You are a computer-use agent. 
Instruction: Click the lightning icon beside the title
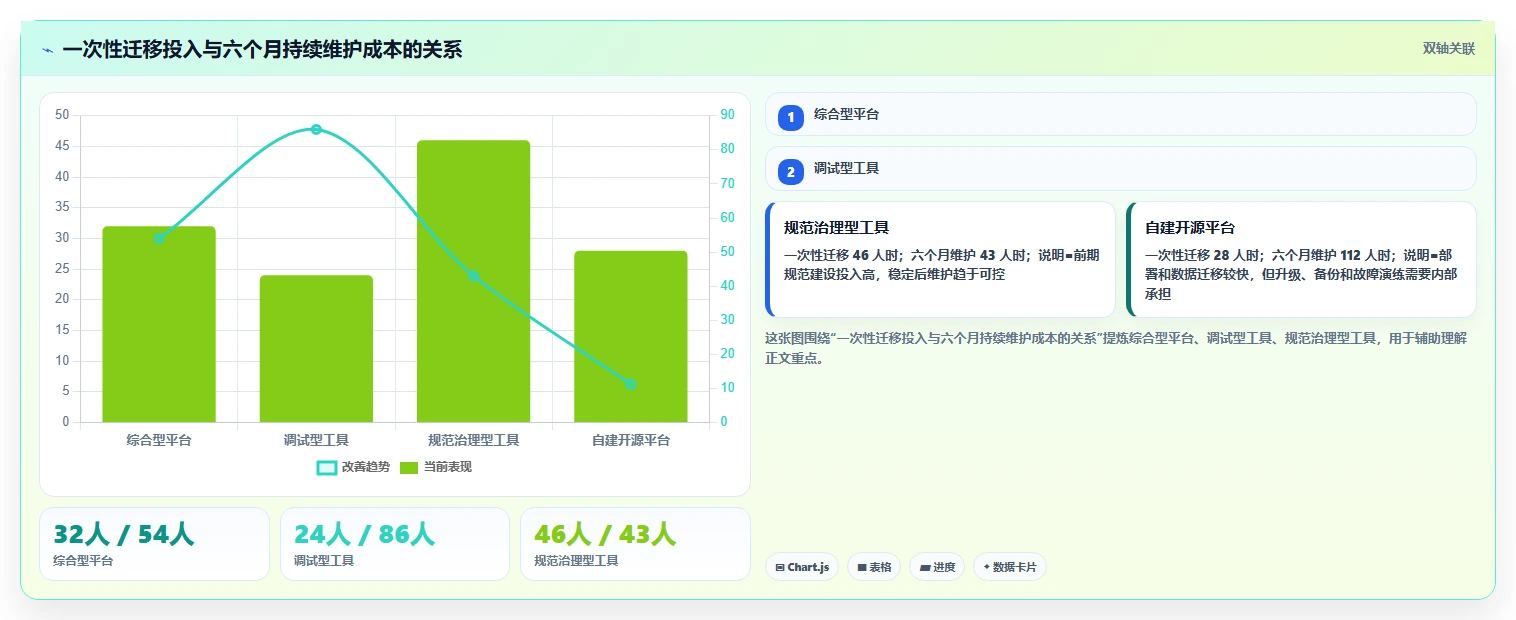[47, 50]
